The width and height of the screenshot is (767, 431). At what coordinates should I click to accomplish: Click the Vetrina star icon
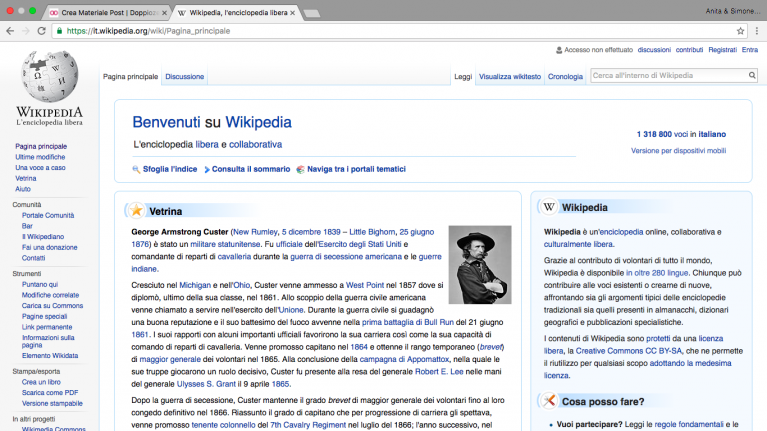click(x=135, y=211)
